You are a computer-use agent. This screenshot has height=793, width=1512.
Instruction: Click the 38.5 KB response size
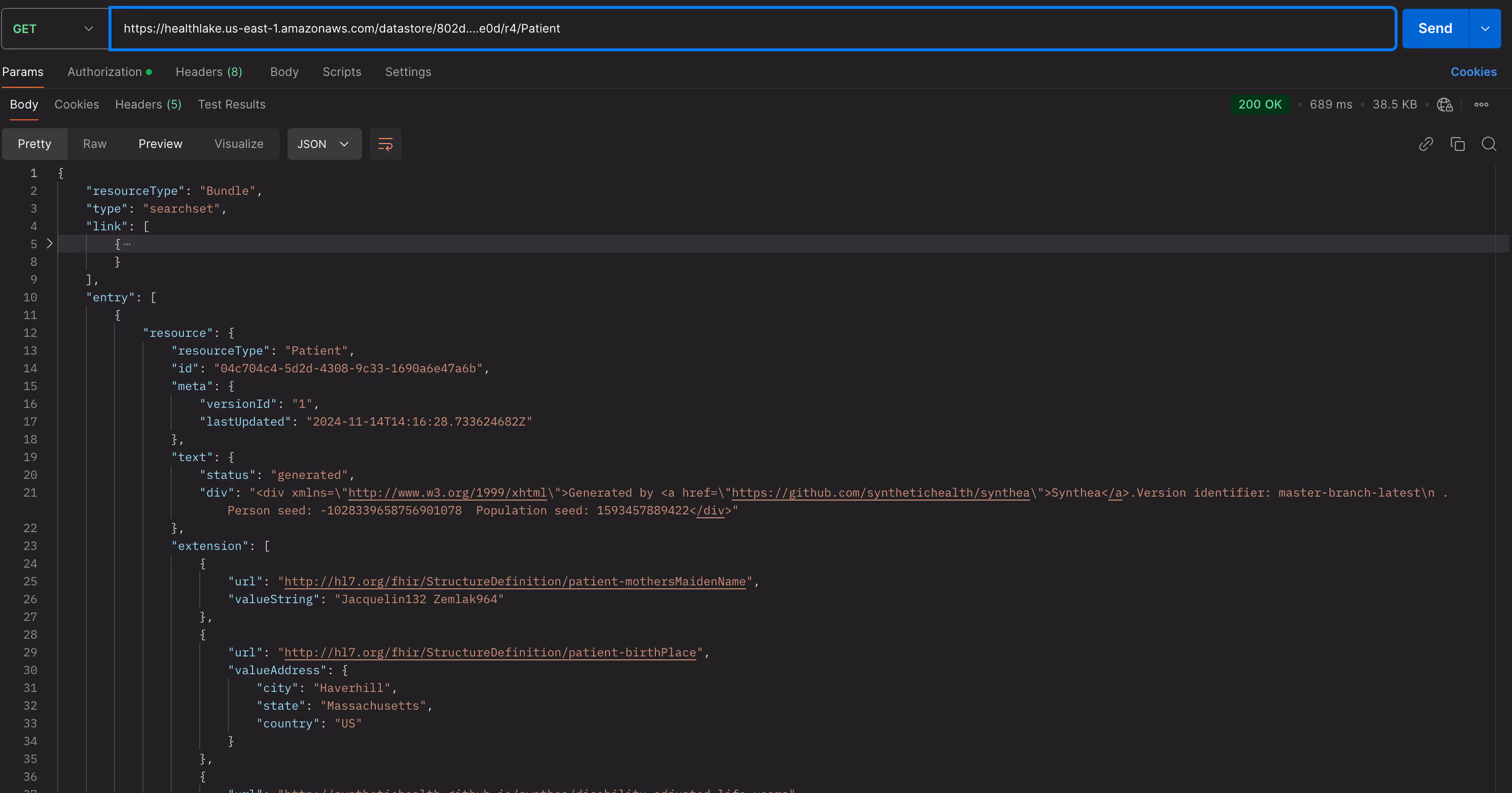coord(1395,105)
